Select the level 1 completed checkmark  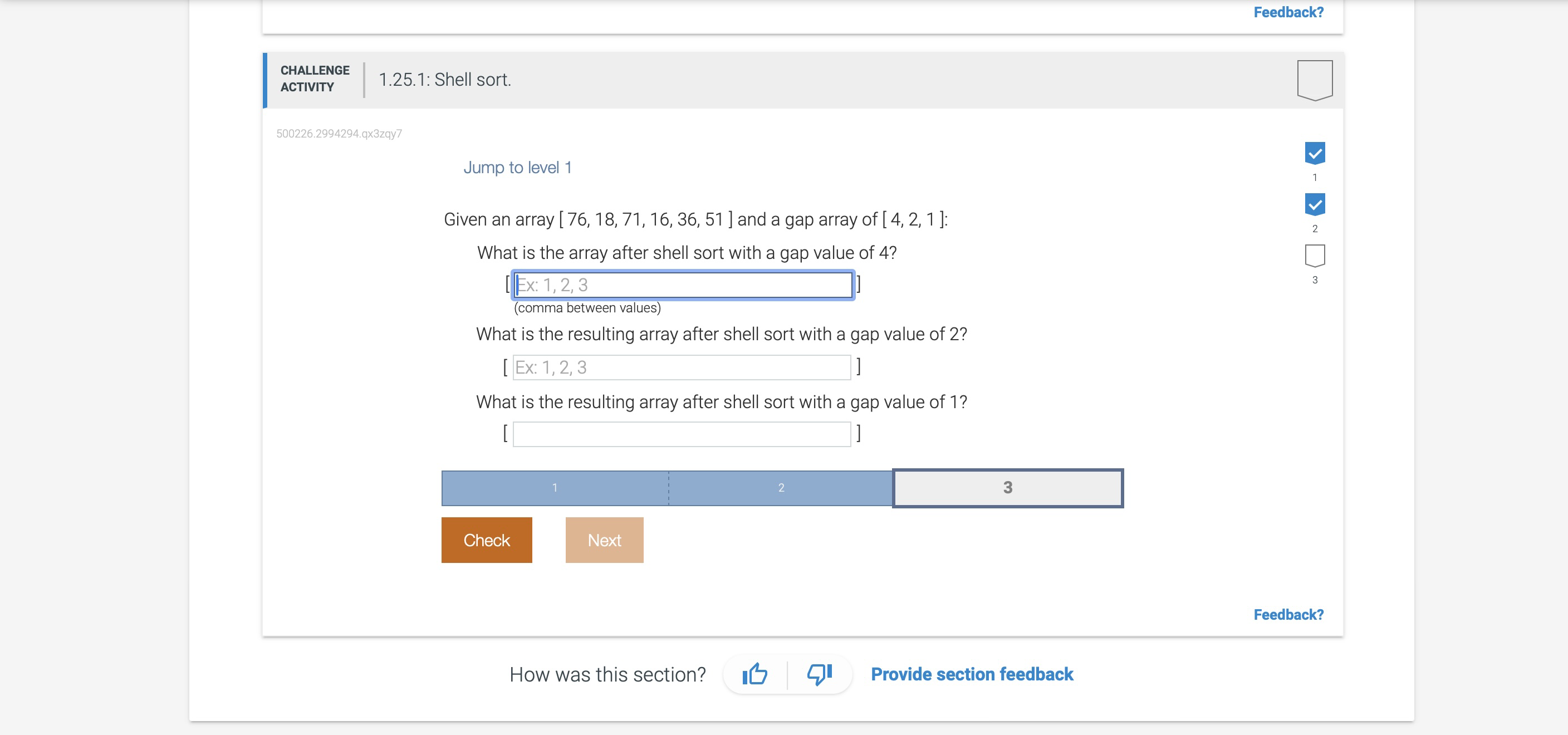click(1315, 153)
